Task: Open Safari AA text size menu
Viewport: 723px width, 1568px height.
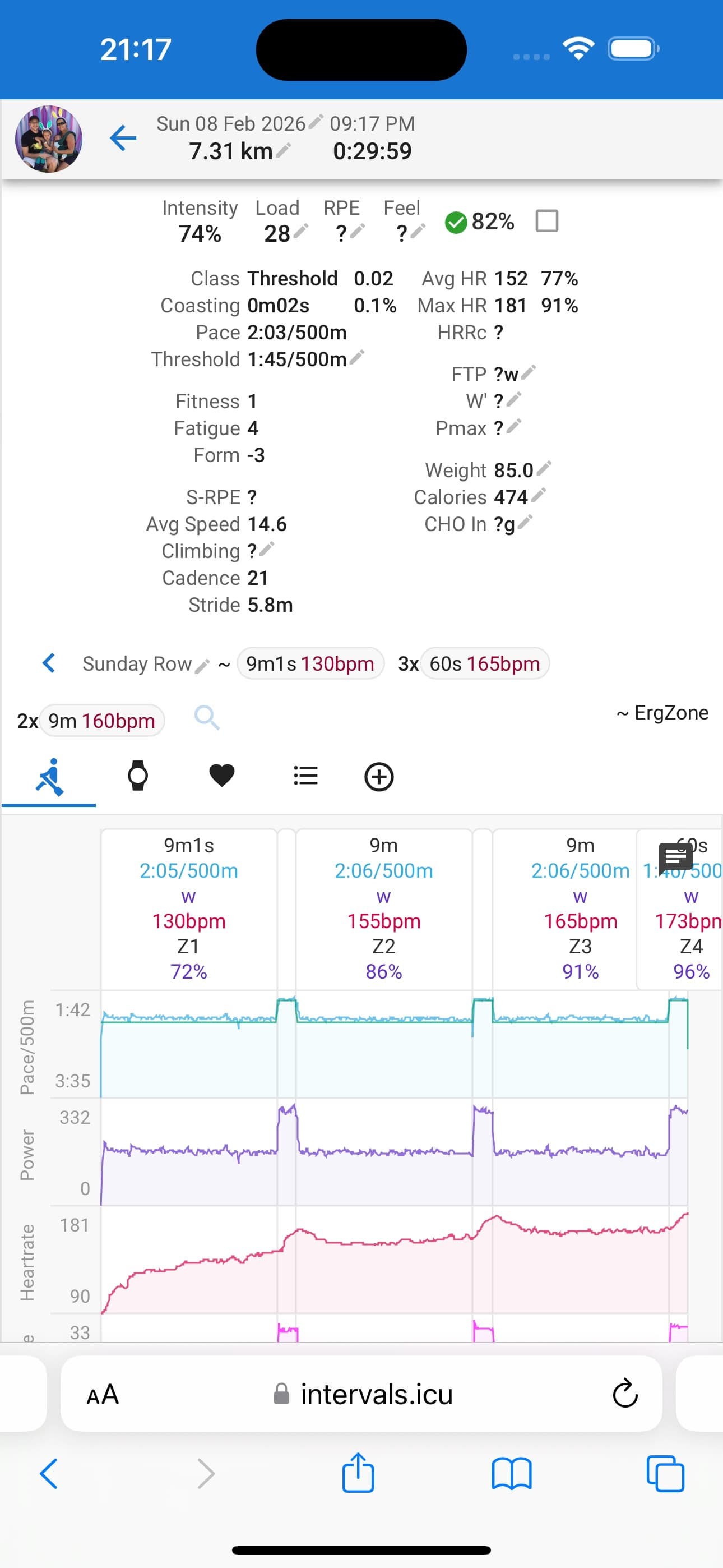Action: point(102,1395)
